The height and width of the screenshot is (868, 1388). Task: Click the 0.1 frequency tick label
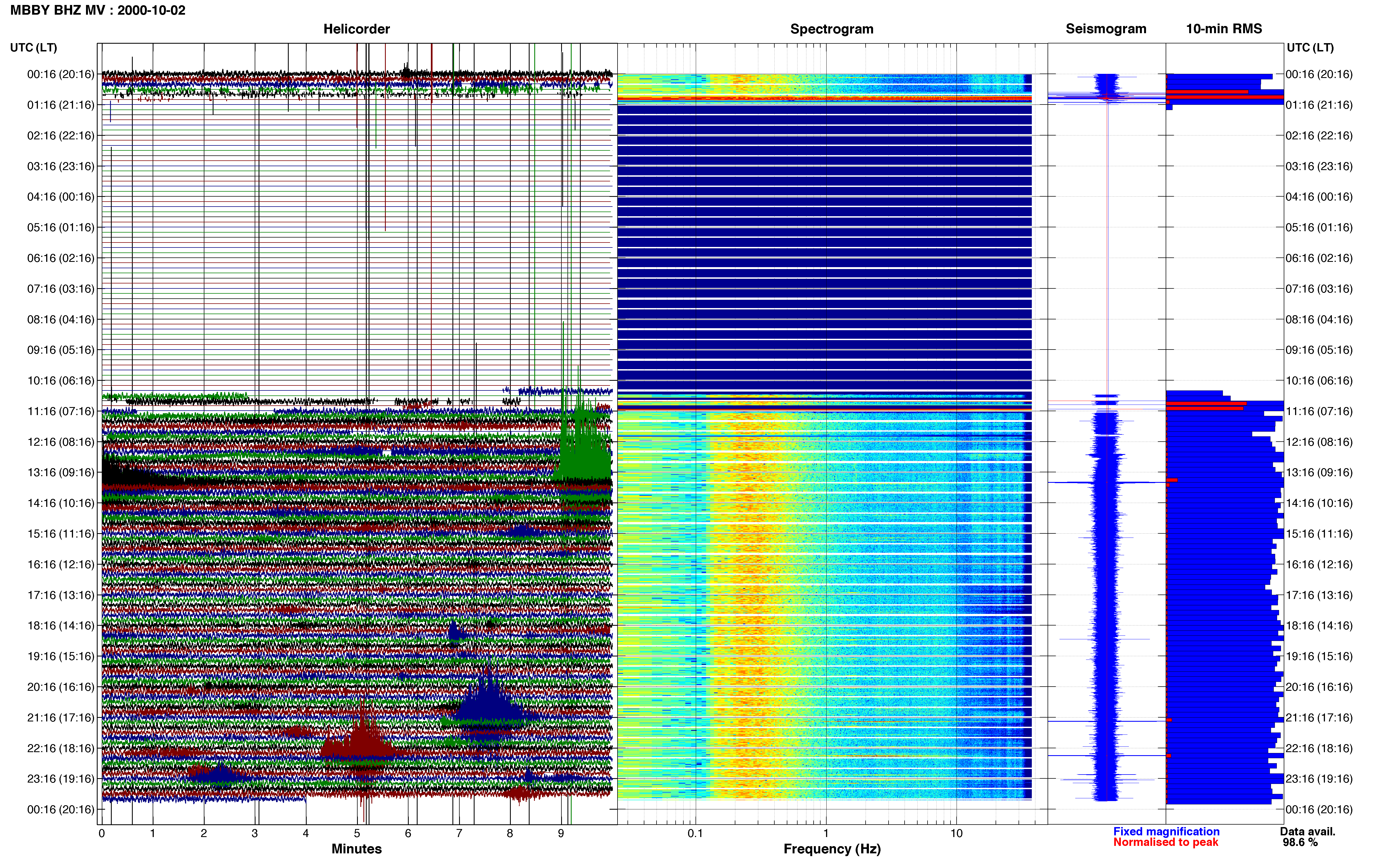(695, 833)
